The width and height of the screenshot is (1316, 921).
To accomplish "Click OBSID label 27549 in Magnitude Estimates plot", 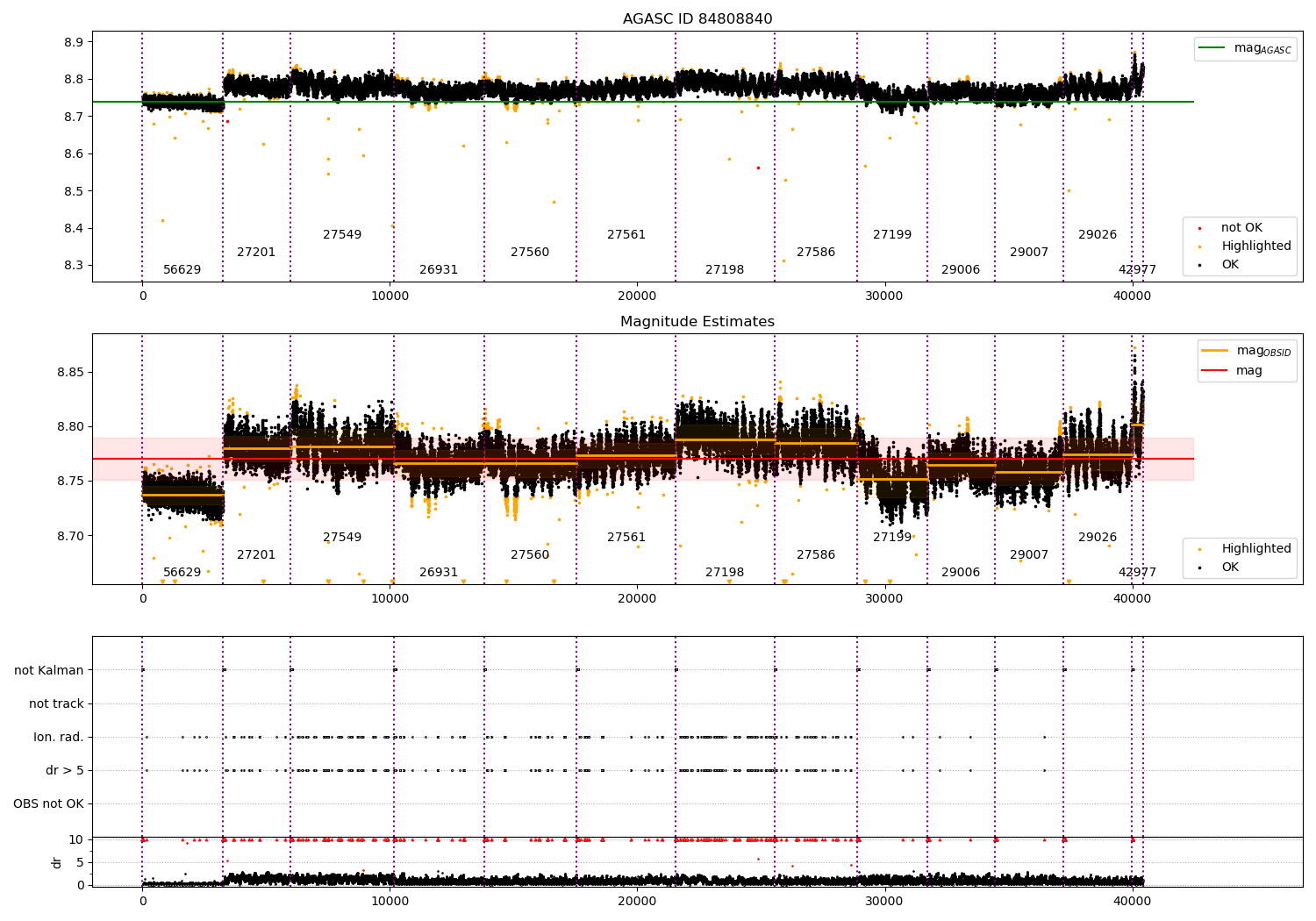I will [x=342, y=538].
